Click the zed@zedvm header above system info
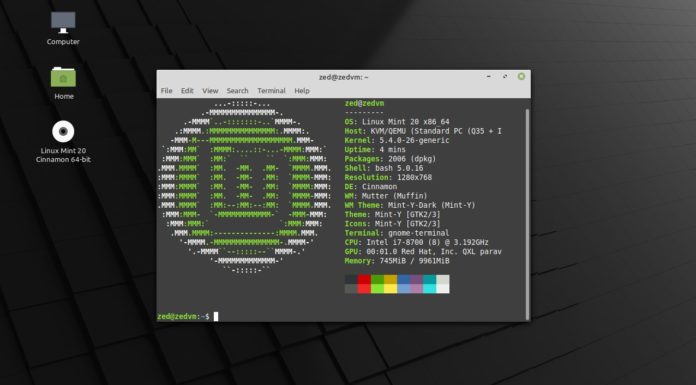 point(364,103)
